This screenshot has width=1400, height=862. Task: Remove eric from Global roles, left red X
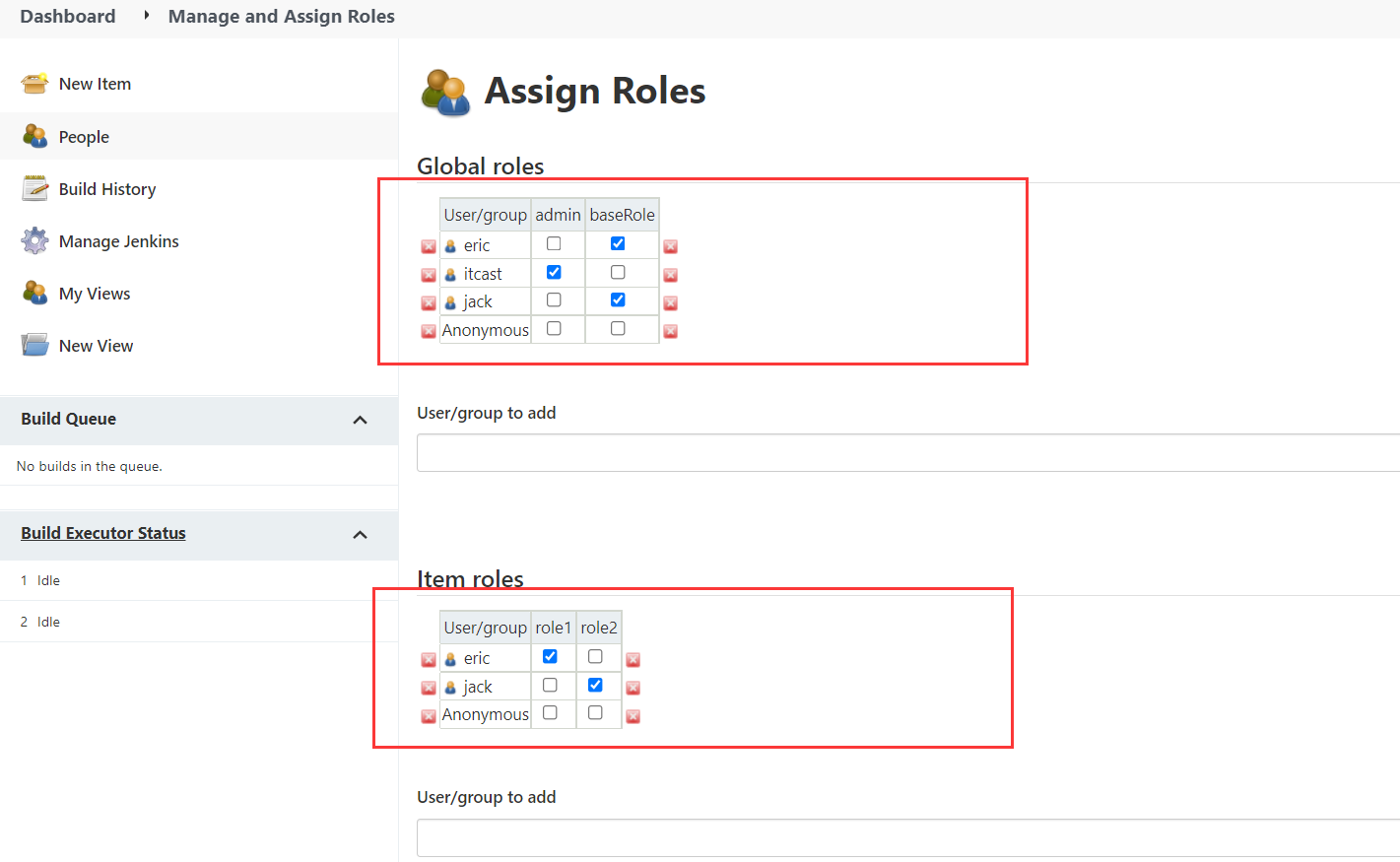tap(429, 246)
